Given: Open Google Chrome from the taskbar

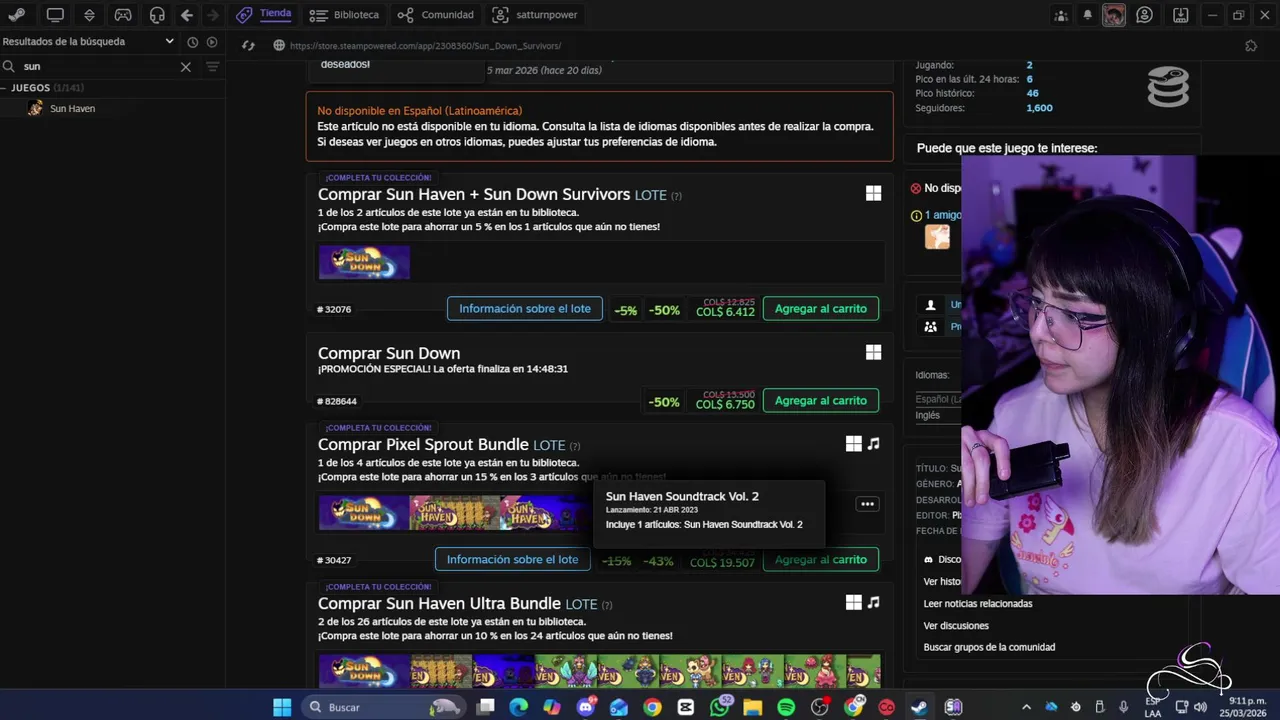Looking at the screenshot, I should coord(652,707).
